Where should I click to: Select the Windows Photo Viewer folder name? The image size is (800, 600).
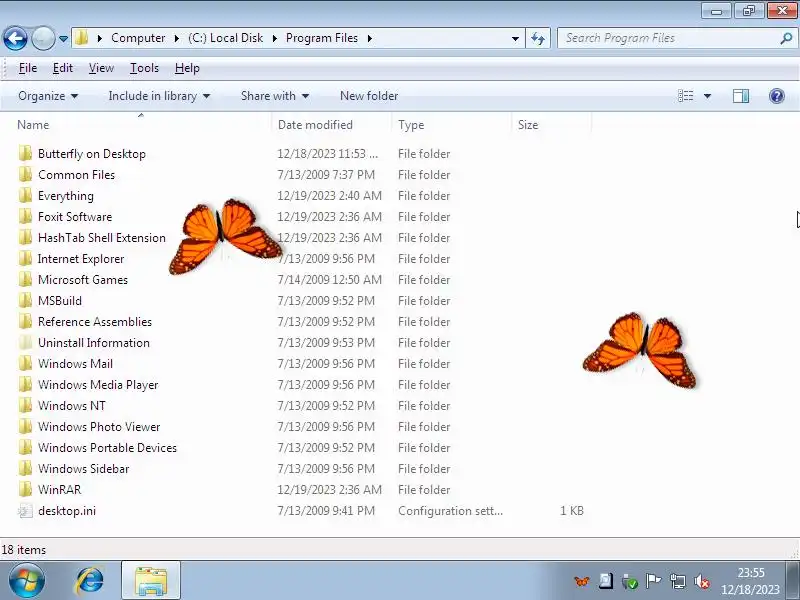99,427
